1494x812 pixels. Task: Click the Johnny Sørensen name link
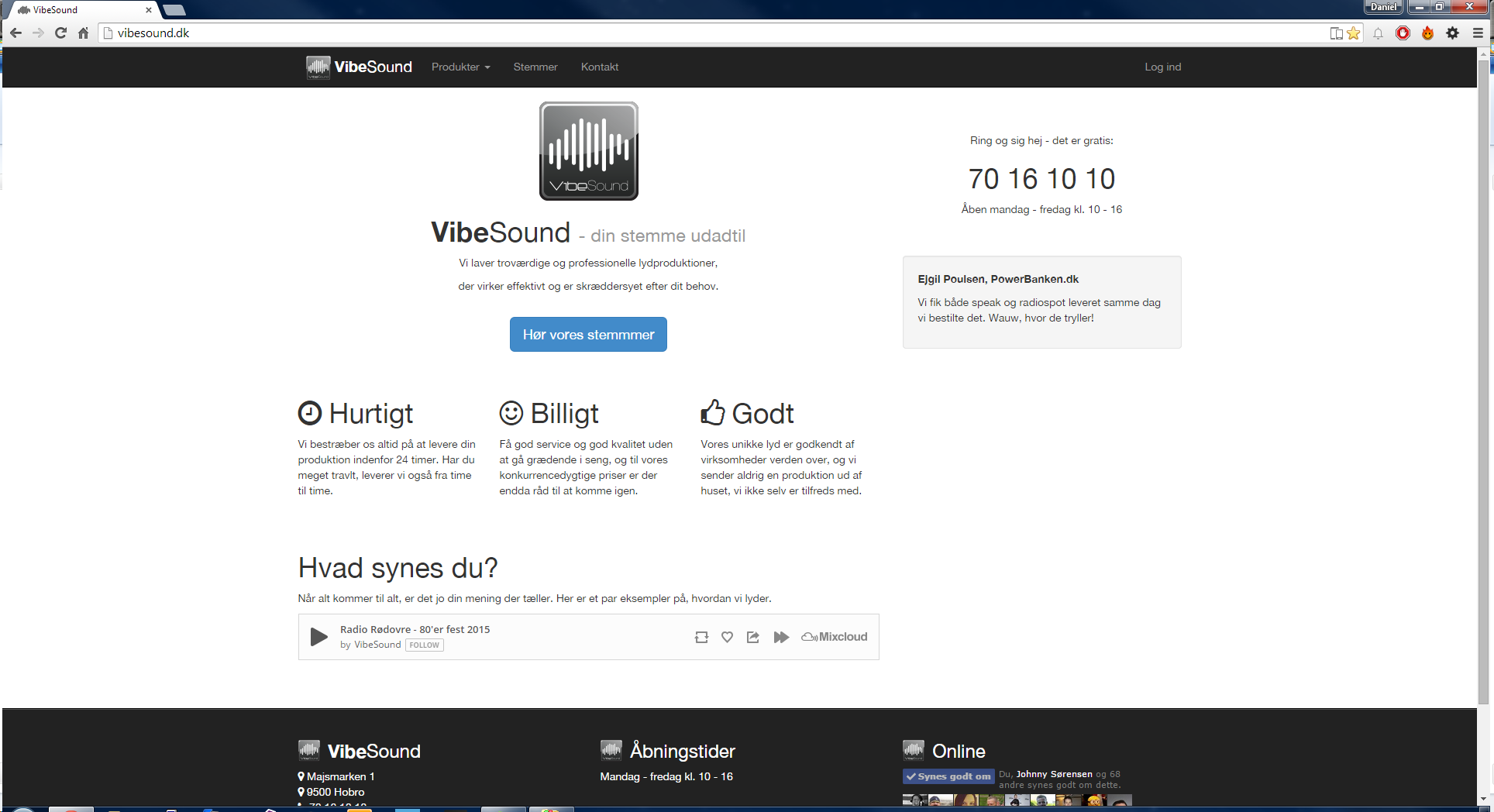tap(1054, 774)
